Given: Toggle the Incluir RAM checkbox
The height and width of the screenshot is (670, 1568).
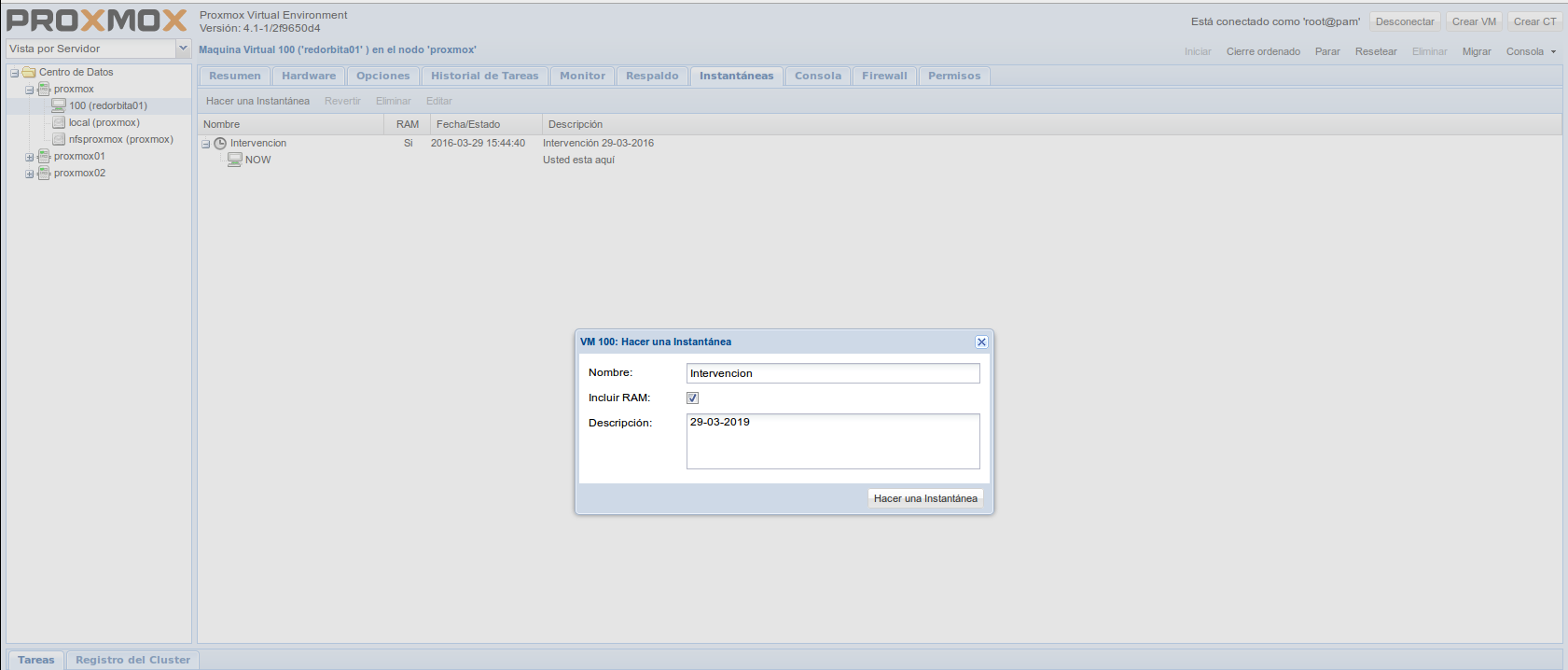Looking at the screenshot, I should 692,398.
